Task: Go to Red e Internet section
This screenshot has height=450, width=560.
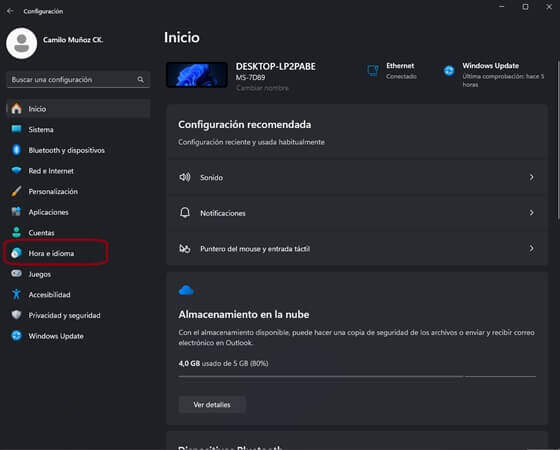Action: pyautogui.click(x=78, y=171)
